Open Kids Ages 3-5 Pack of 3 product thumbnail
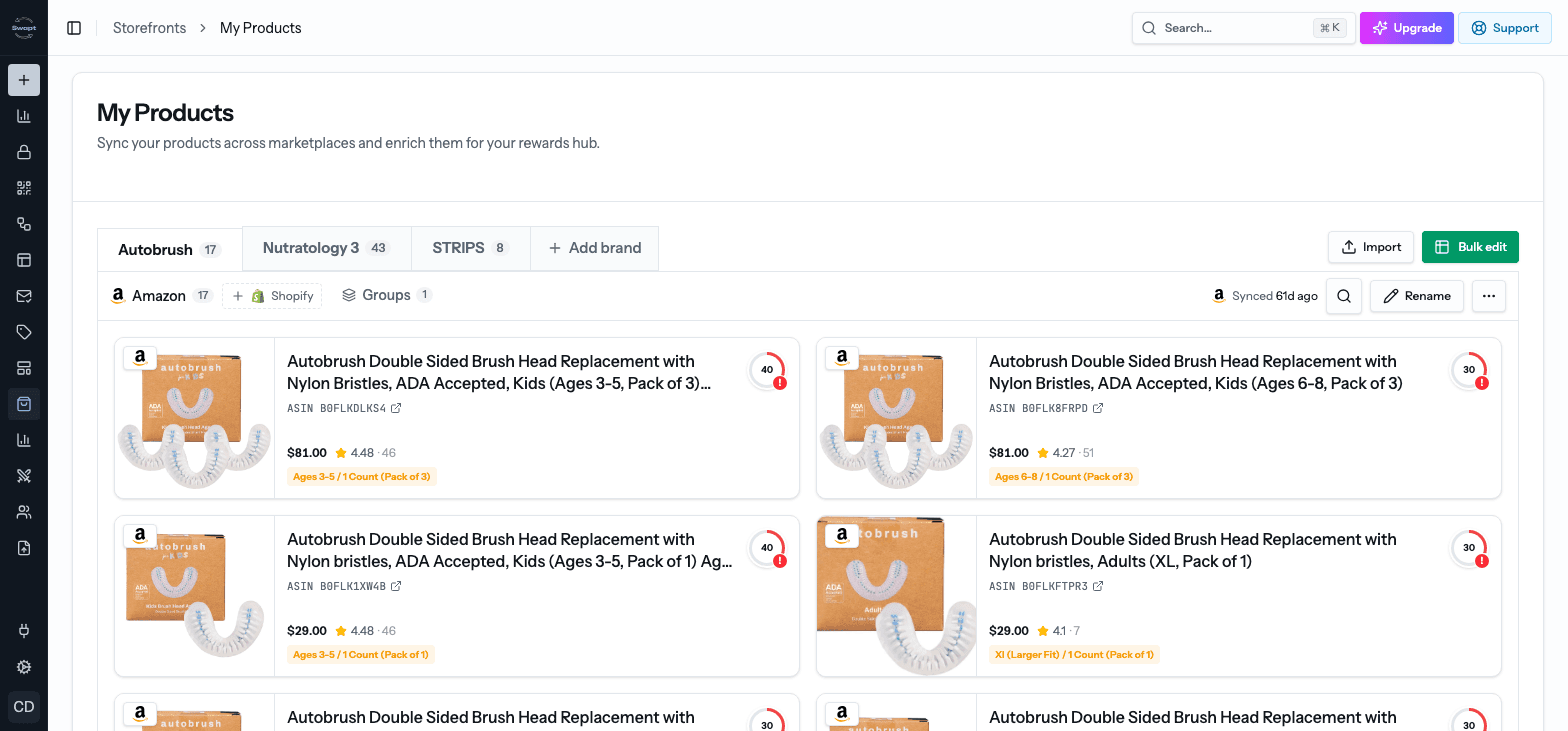The height and width of the screenshot is (731, 1568). point(195,418)
